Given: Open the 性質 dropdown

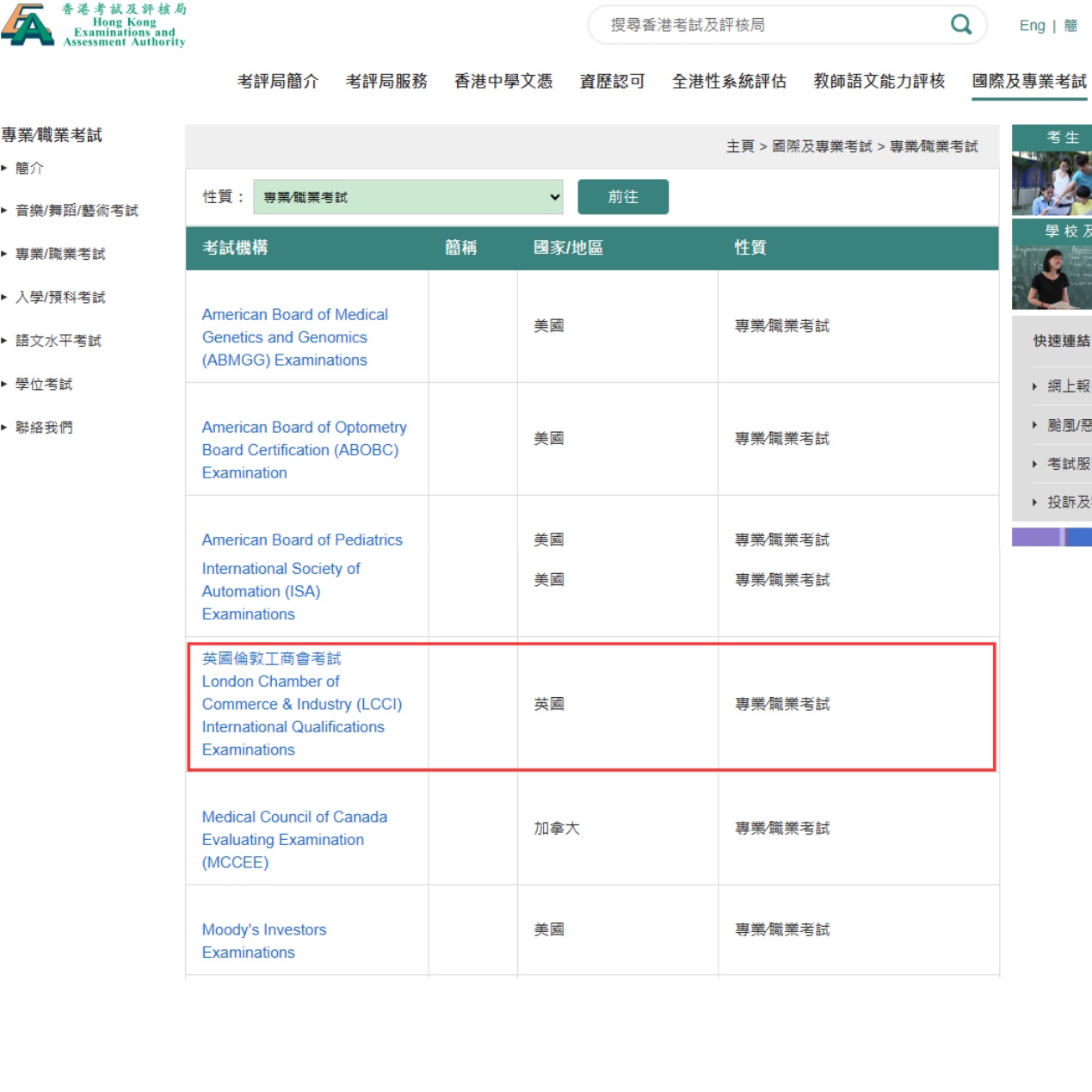Looking at the screenshot, I should [x=408, y=197].
